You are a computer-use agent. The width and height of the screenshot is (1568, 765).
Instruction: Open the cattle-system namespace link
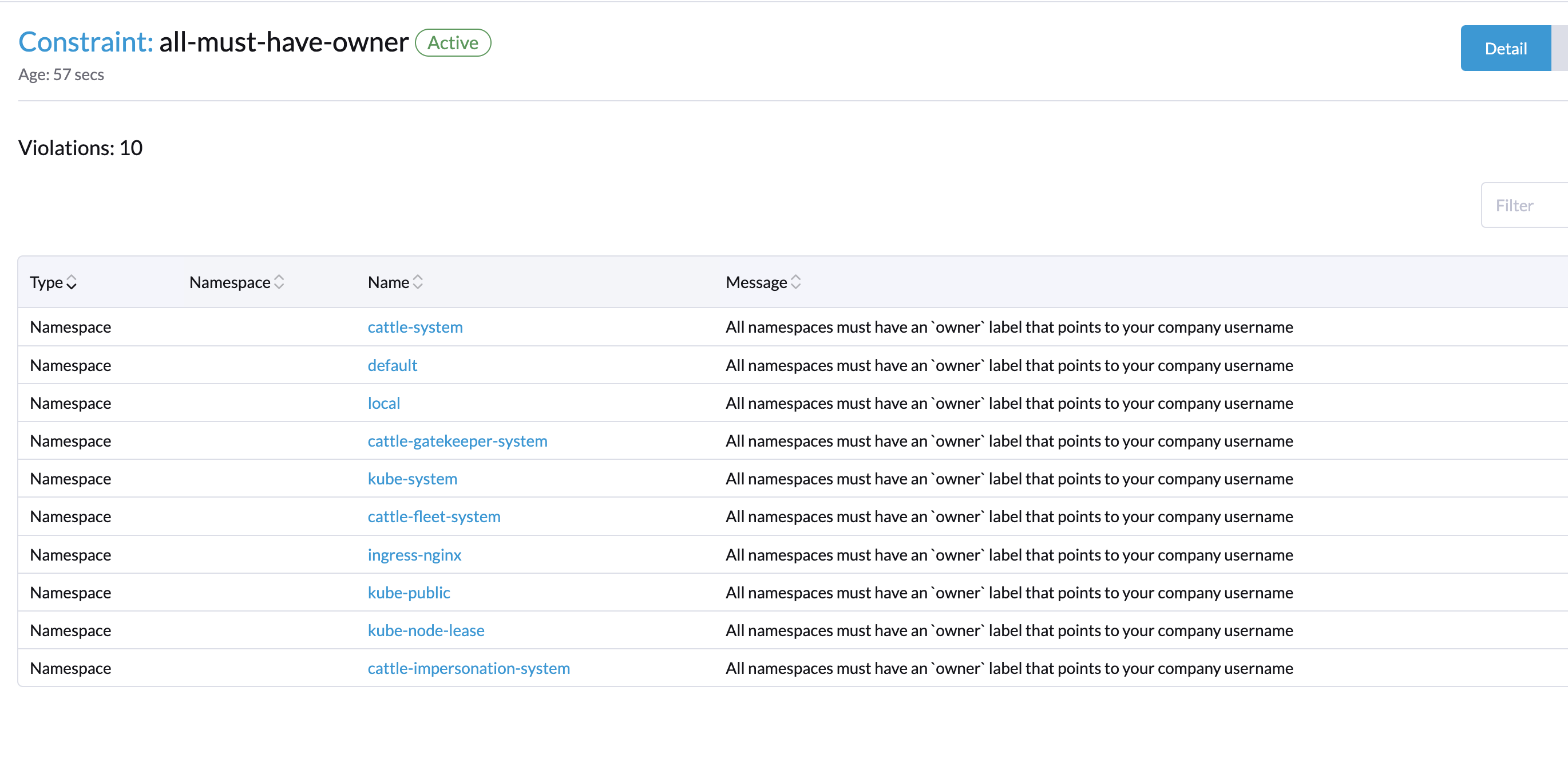point(414,327)
